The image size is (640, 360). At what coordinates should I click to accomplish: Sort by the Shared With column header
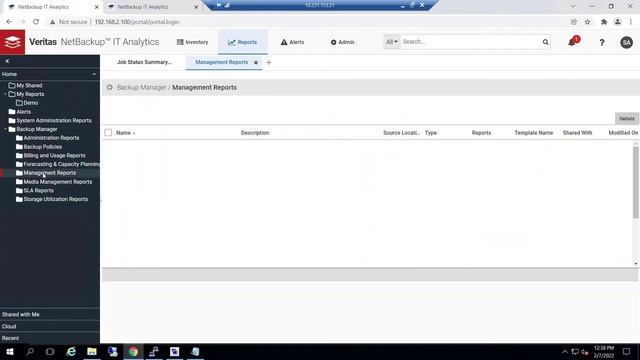click(577, 133)
